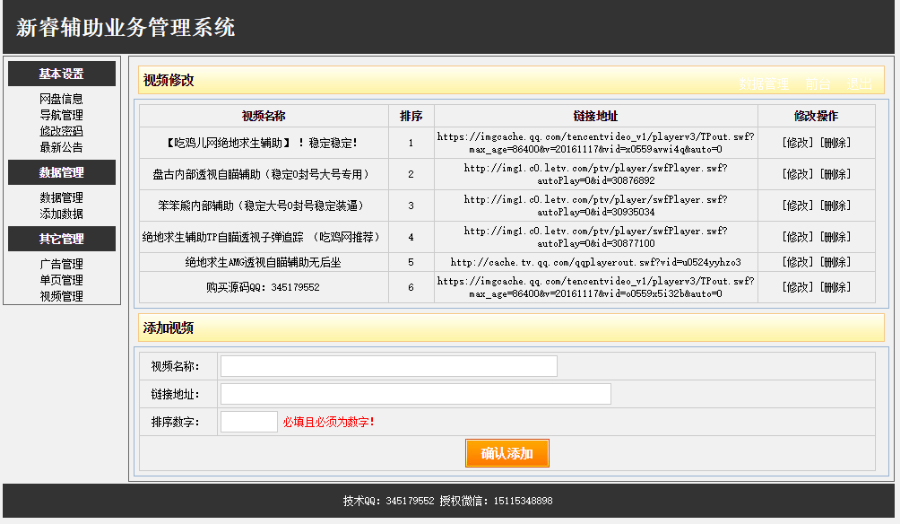Screen dimensions: 900x524
Task: Click the 其它管理 sidebar section header
Action: coord(62,239)
